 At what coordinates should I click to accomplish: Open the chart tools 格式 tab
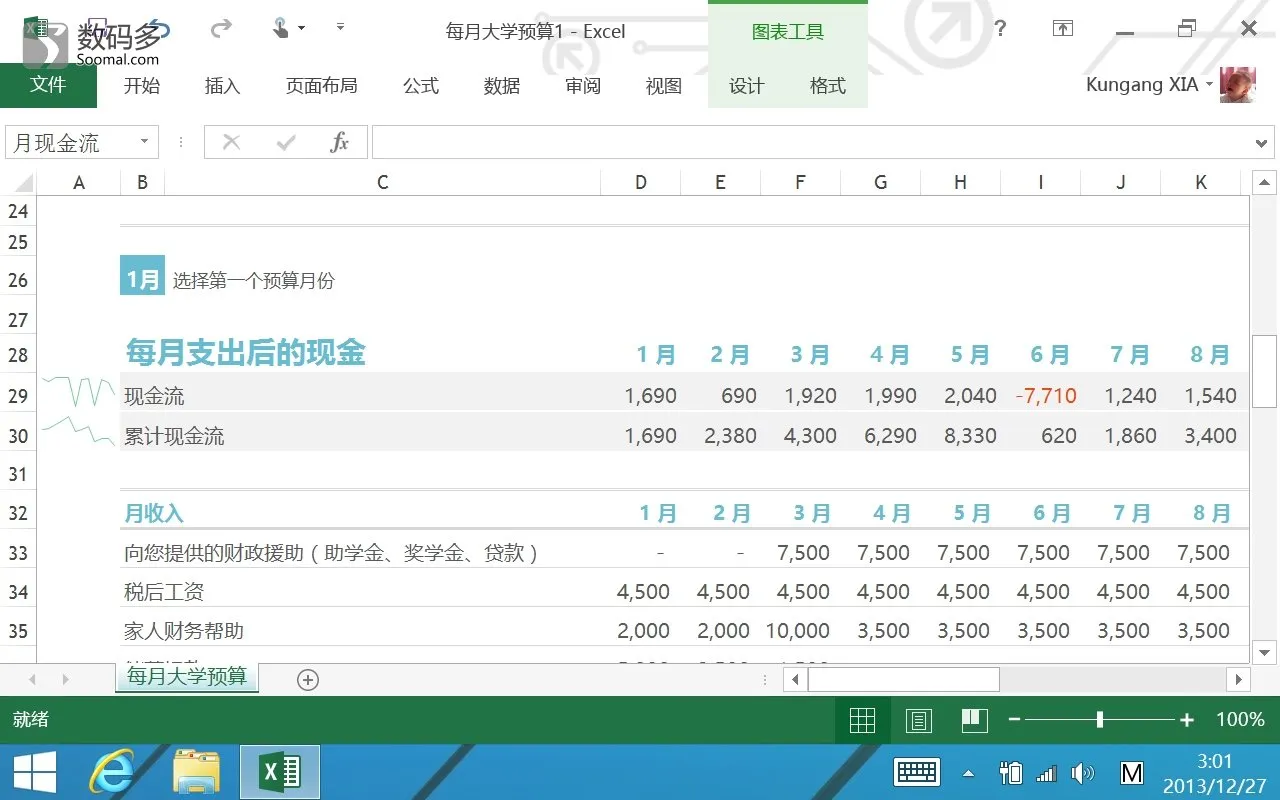(x=828, y=86)
